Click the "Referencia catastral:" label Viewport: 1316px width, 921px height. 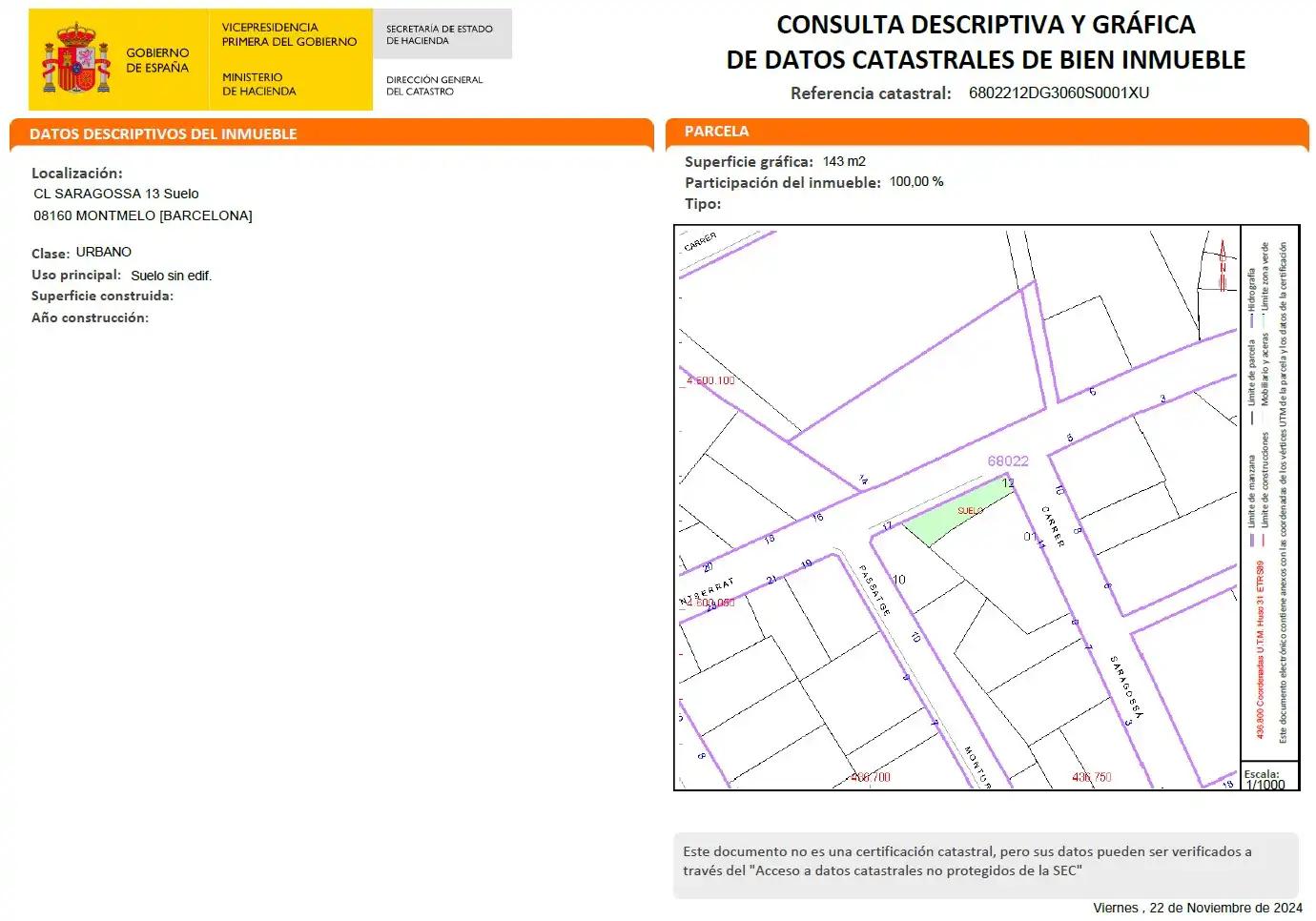pyautogui.click(x=871, y=93)
